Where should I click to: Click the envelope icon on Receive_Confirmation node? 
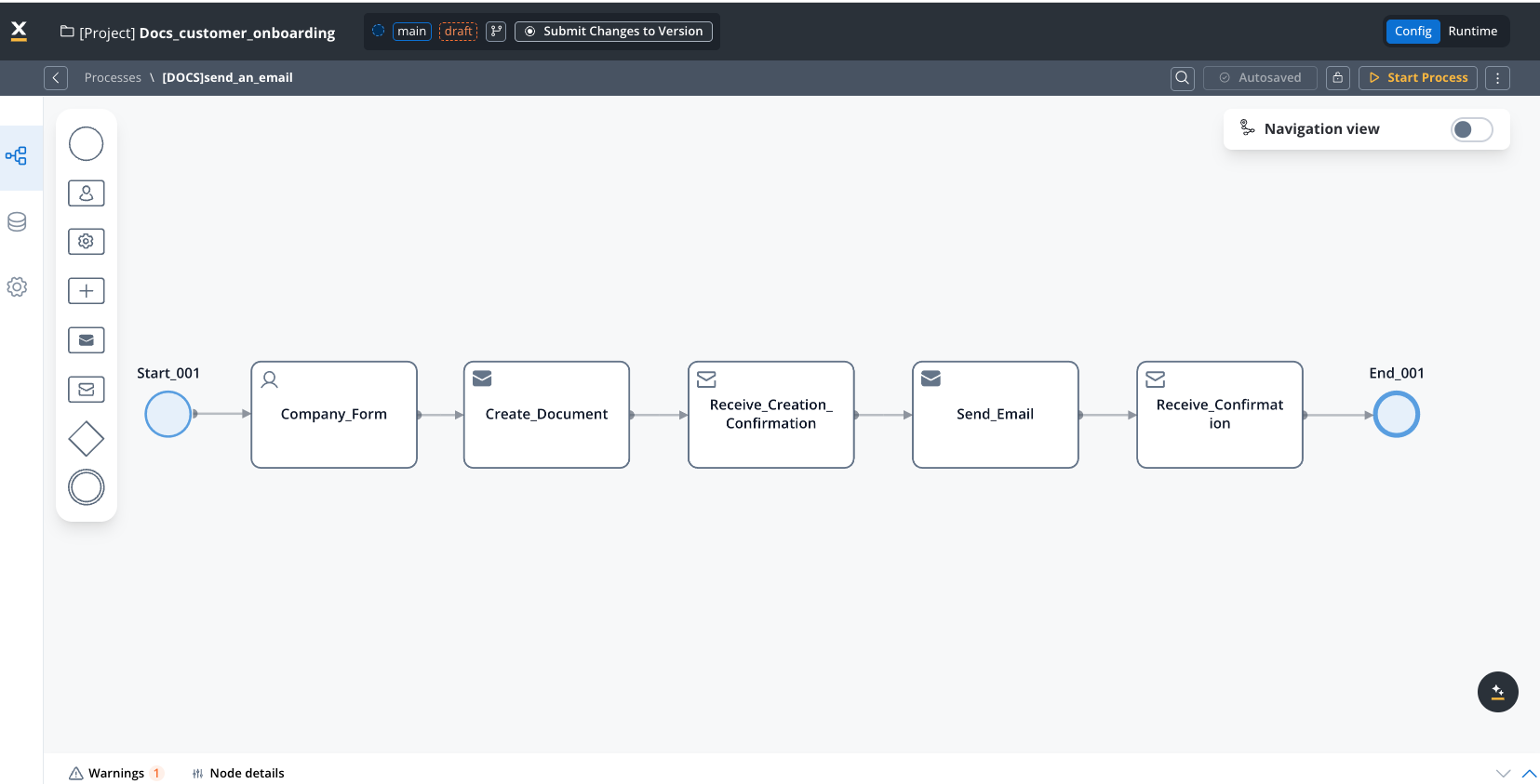pyautogui.click(x=1156, y=379)
